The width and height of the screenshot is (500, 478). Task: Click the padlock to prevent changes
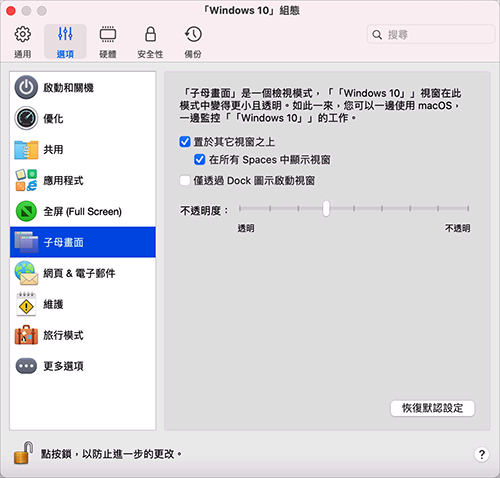click(23, 452)
